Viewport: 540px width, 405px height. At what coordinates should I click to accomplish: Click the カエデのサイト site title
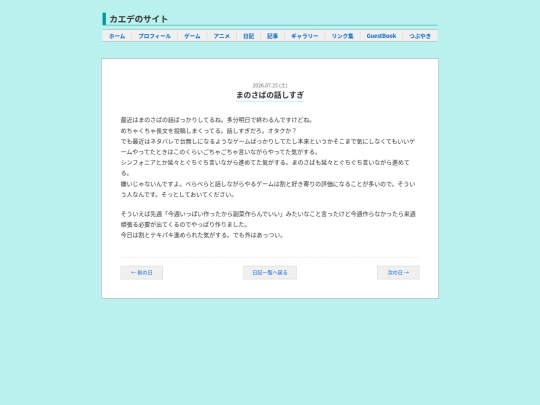[138, 19]
